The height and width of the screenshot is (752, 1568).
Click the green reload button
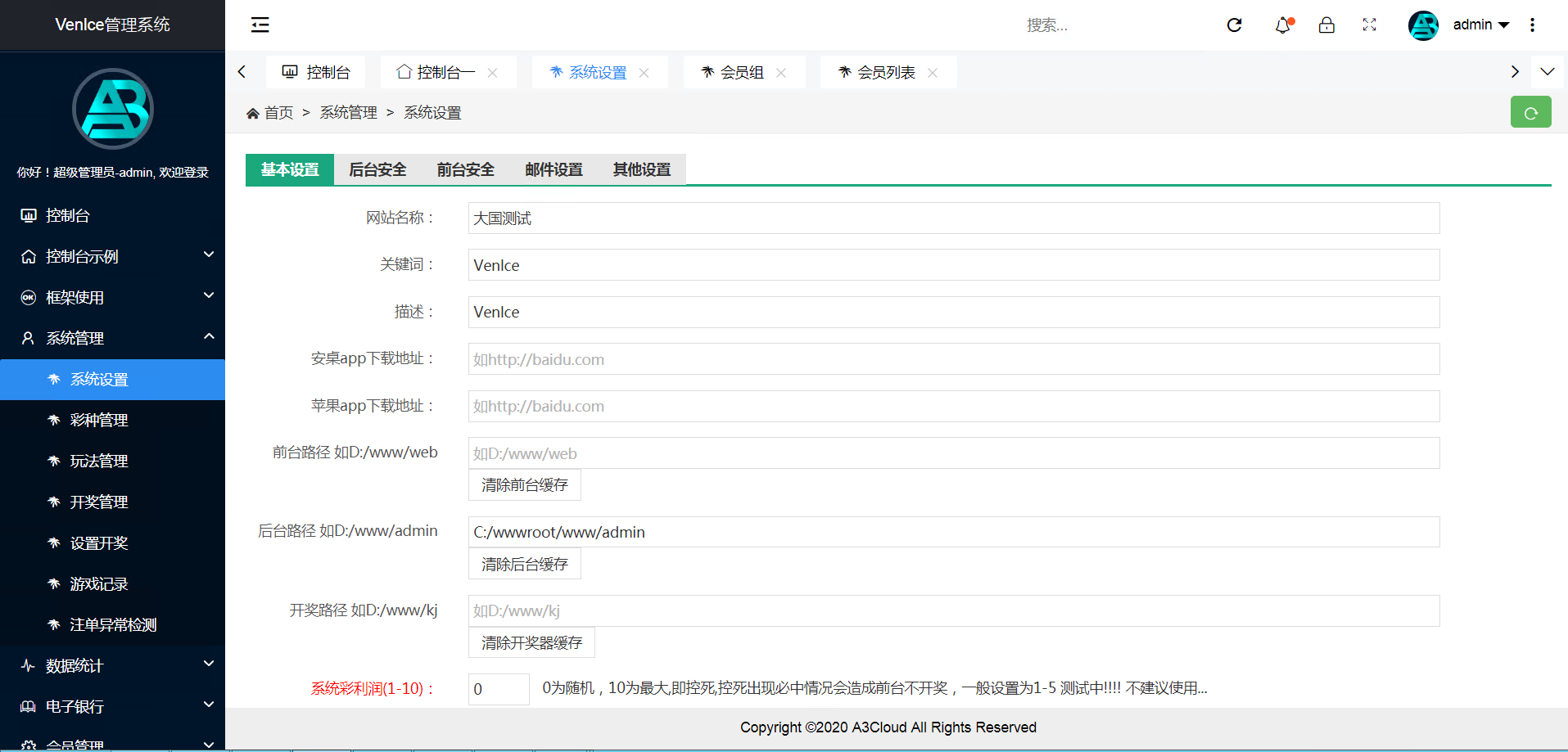click(1530, 113)
